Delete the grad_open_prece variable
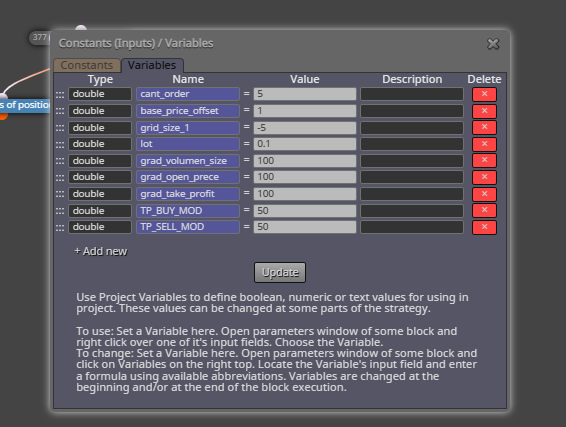 pyautogui.click(x=484, y=177)
